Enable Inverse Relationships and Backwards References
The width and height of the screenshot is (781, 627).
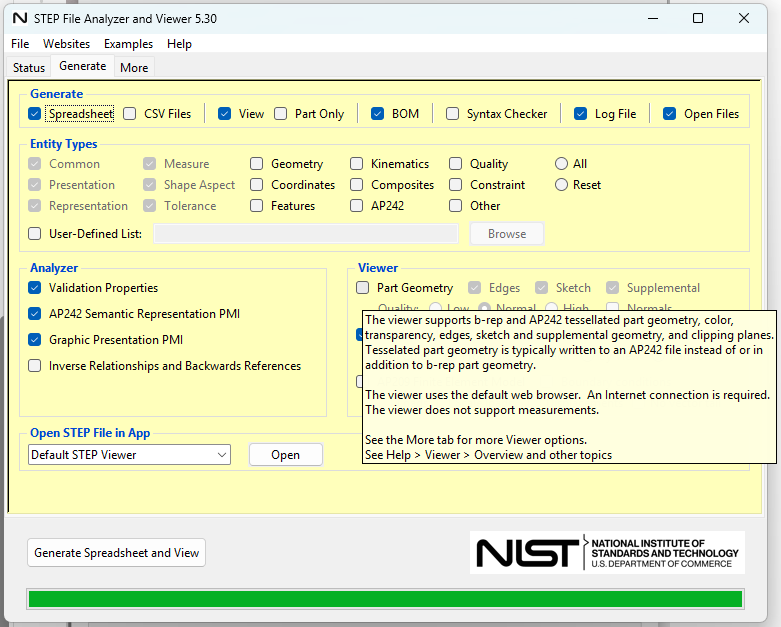(36, 366)
